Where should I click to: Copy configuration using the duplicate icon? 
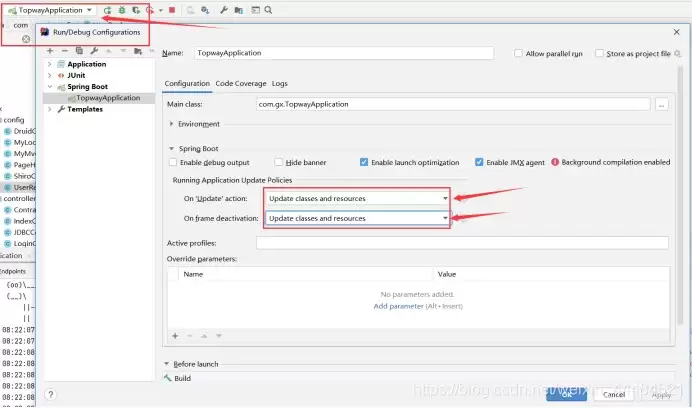(79, 51)
